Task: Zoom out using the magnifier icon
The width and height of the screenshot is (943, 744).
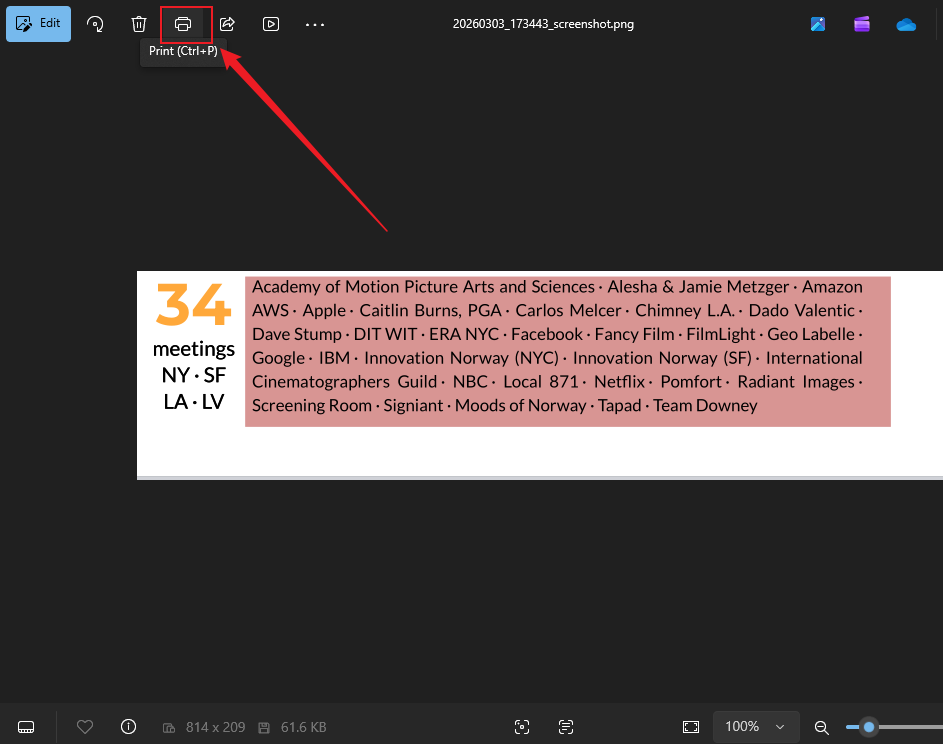Action: (821, 727)
